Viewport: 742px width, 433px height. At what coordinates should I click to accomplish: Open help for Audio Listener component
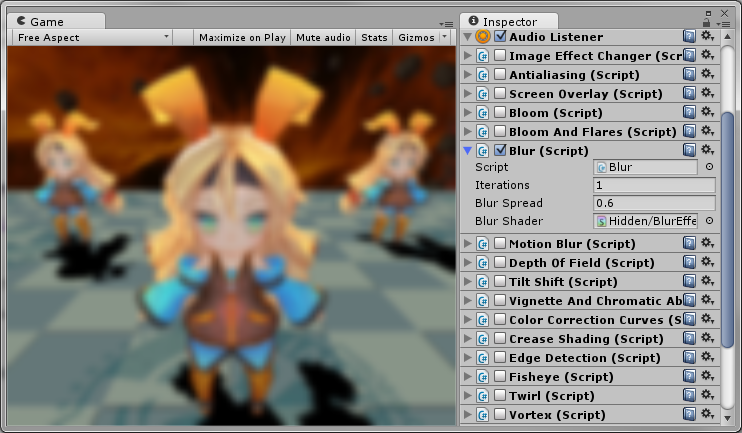click(x=689, y=36)
